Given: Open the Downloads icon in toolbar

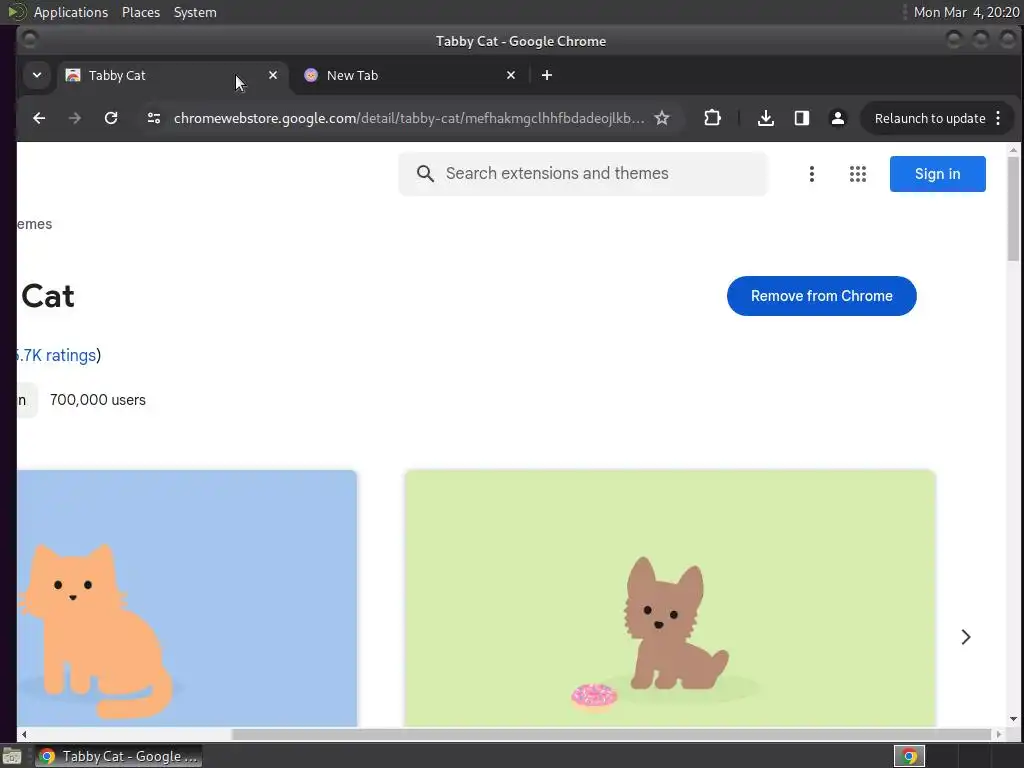Looking at the screenshot, I should (x=766, y=118).
